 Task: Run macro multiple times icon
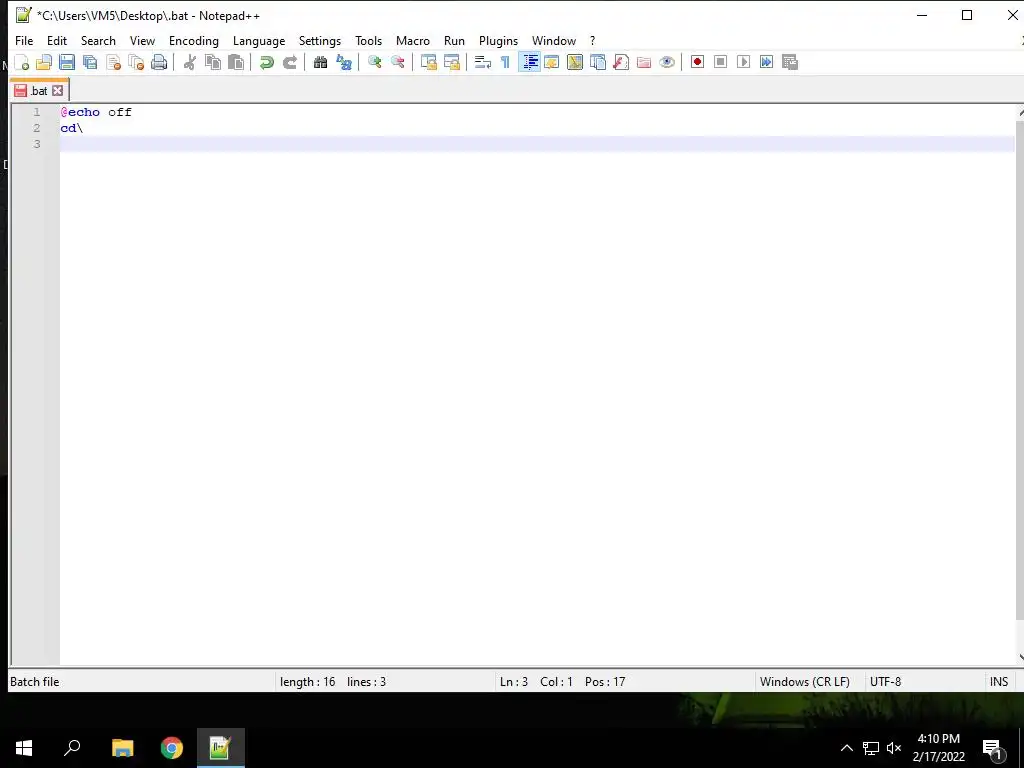[x=766, y=62]
